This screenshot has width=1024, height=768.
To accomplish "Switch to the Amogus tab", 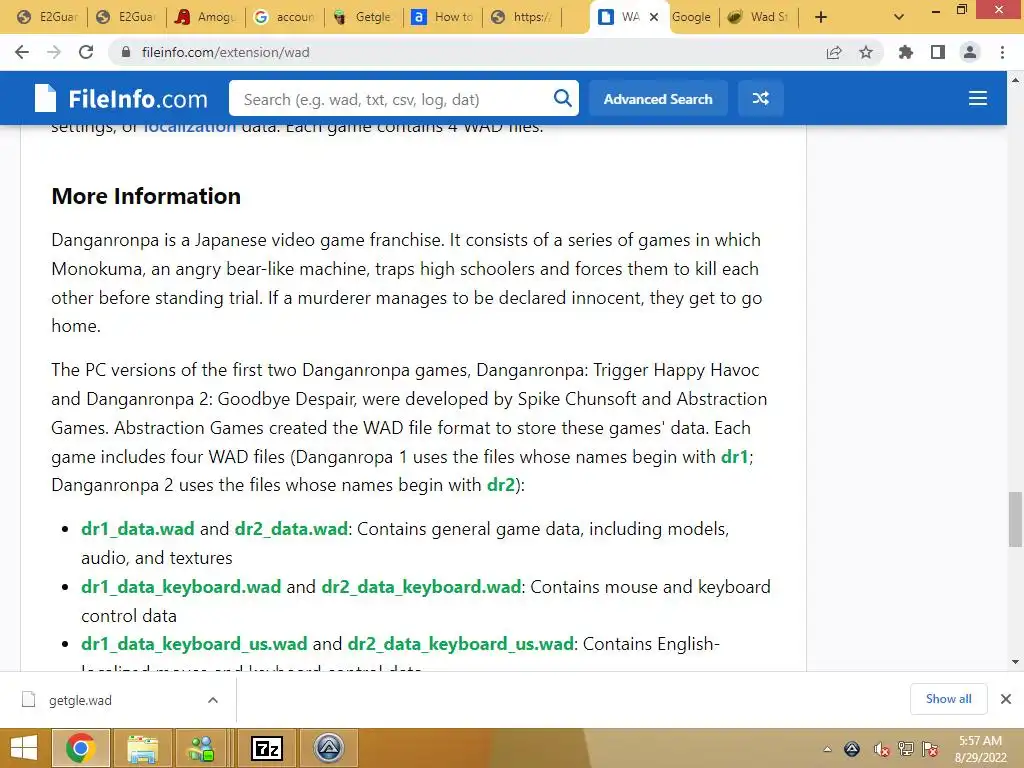I will point(205,17).
